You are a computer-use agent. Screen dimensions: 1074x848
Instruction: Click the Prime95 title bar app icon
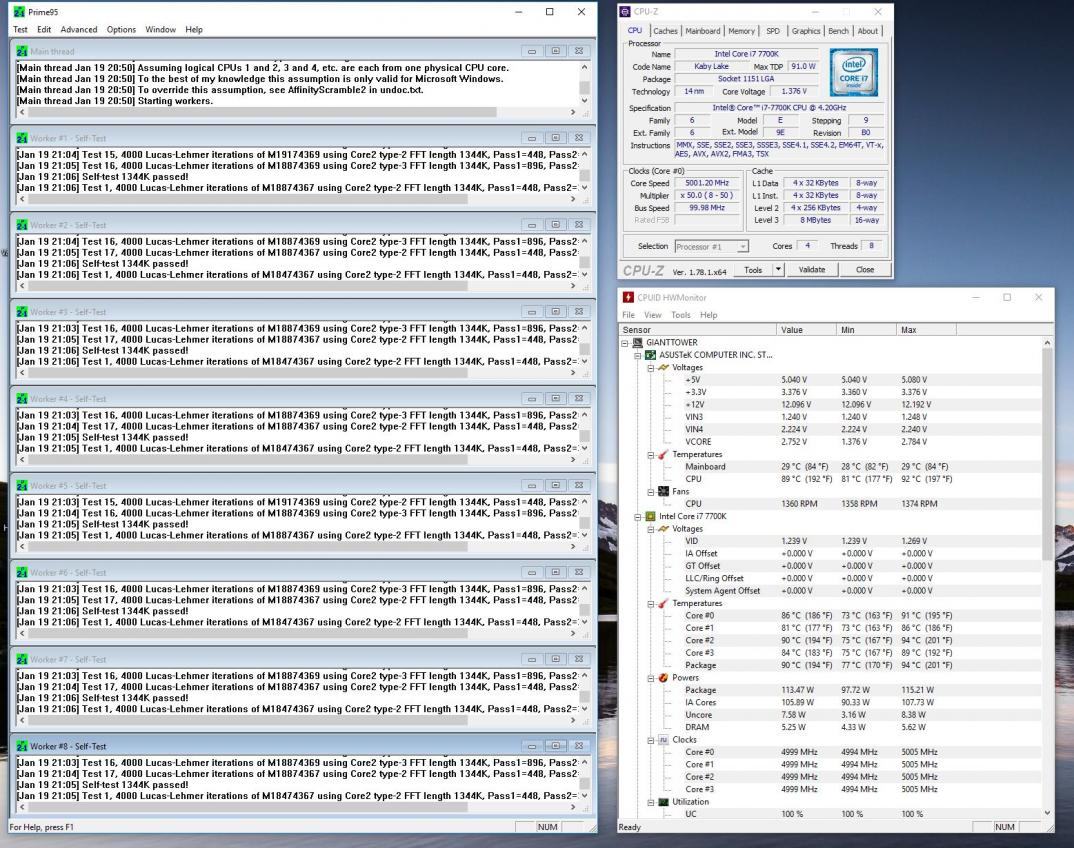tap(19, 12)
